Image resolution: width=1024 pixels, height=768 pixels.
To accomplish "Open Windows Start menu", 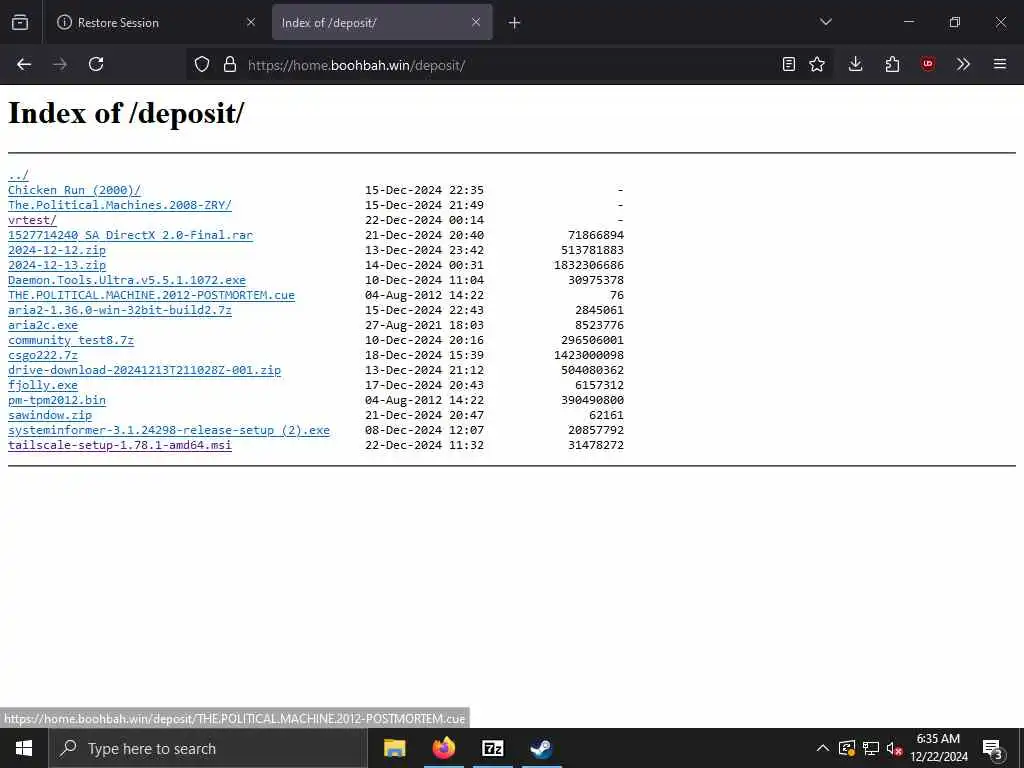I will (24, 748).
